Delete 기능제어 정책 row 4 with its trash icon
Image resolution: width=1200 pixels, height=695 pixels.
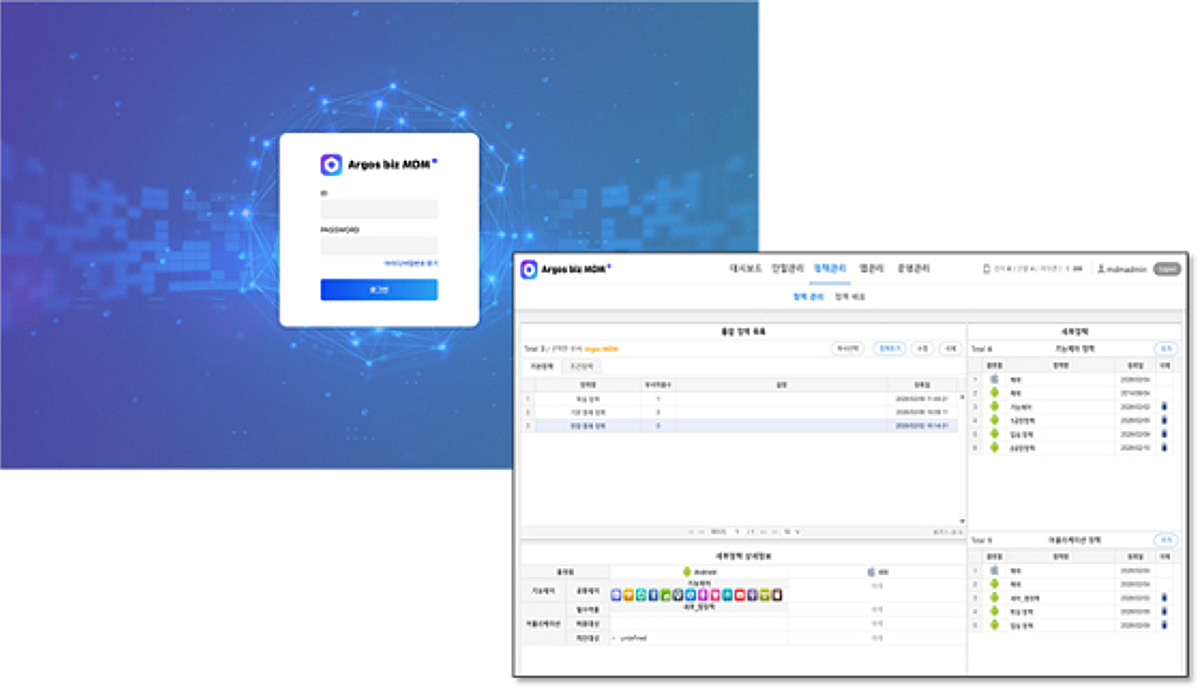1163,420
